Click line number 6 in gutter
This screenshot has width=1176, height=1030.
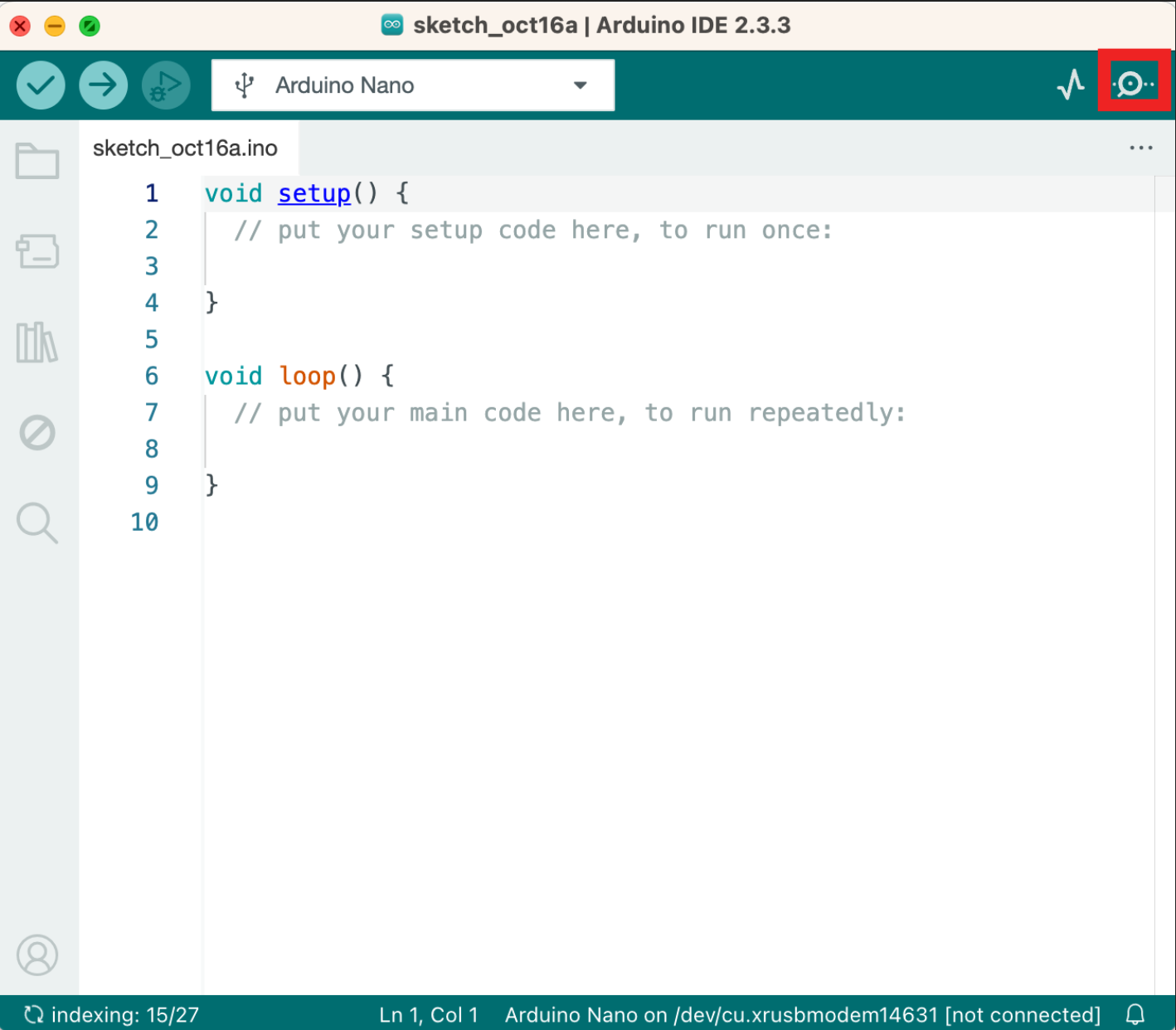coord(152,376)
